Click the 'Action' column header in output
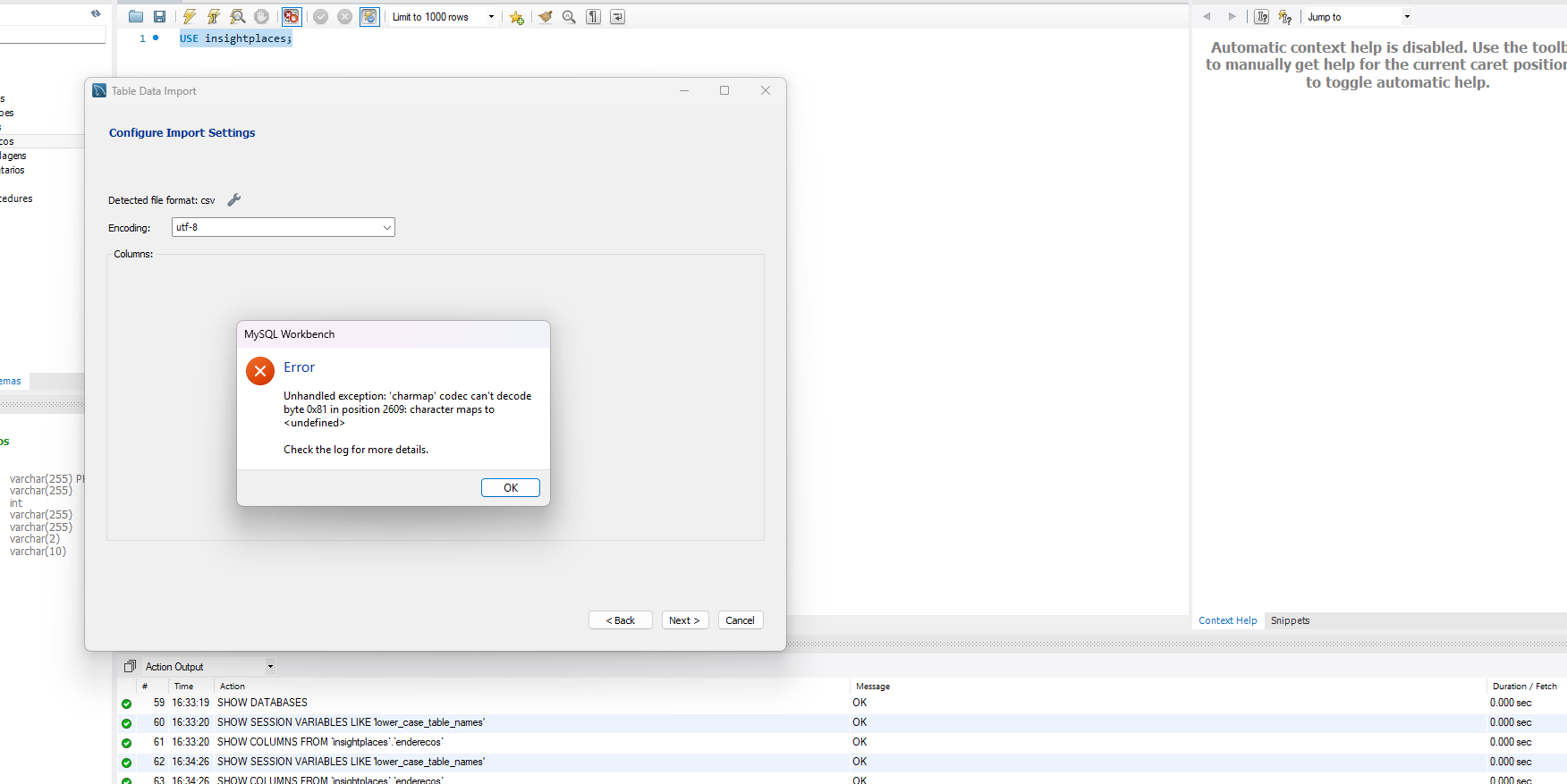The width and height of the screenshot is (1567, 784). coord(233,687)
